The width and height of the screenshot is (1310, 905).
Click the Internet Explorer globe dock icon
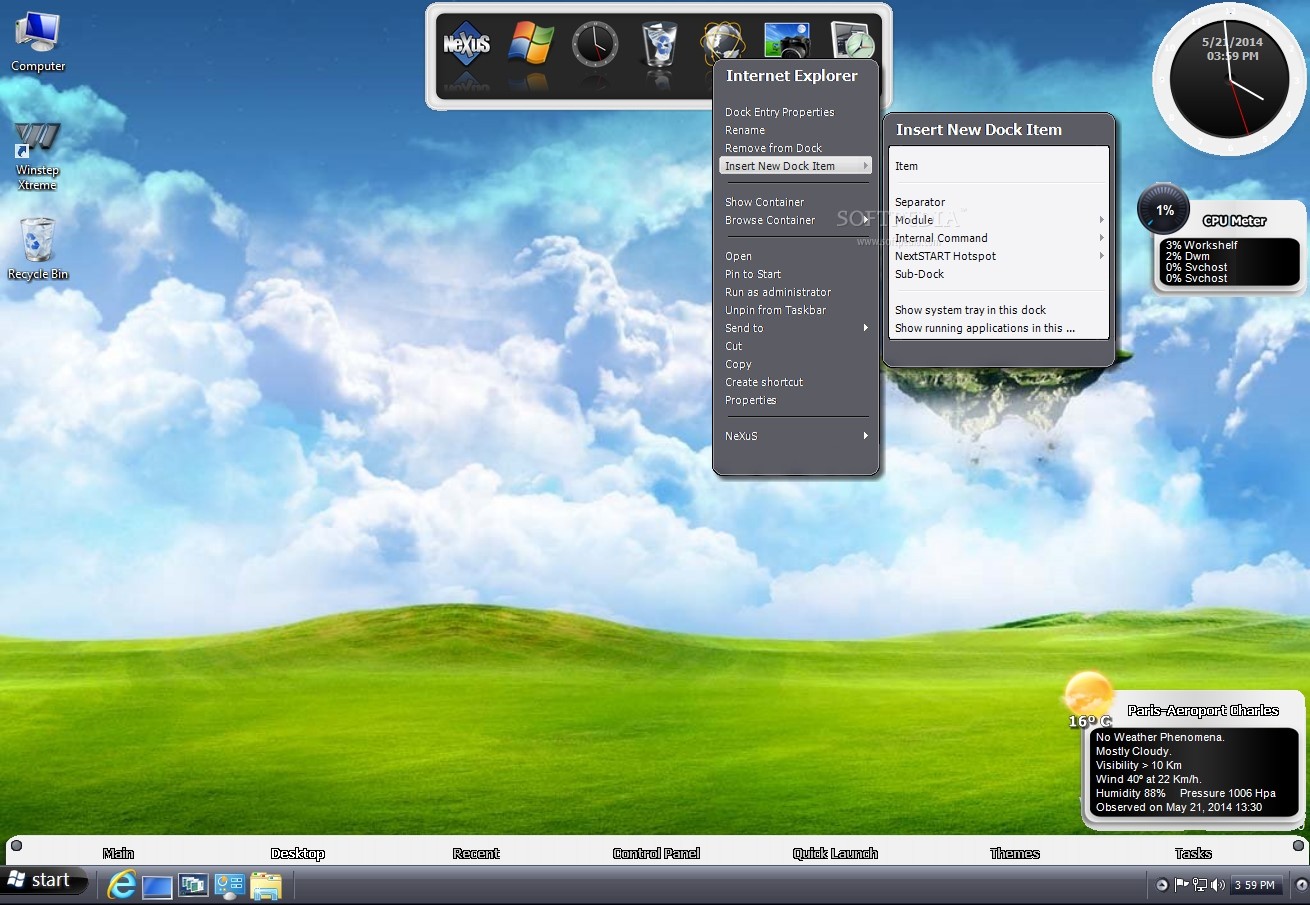[722, 40]
